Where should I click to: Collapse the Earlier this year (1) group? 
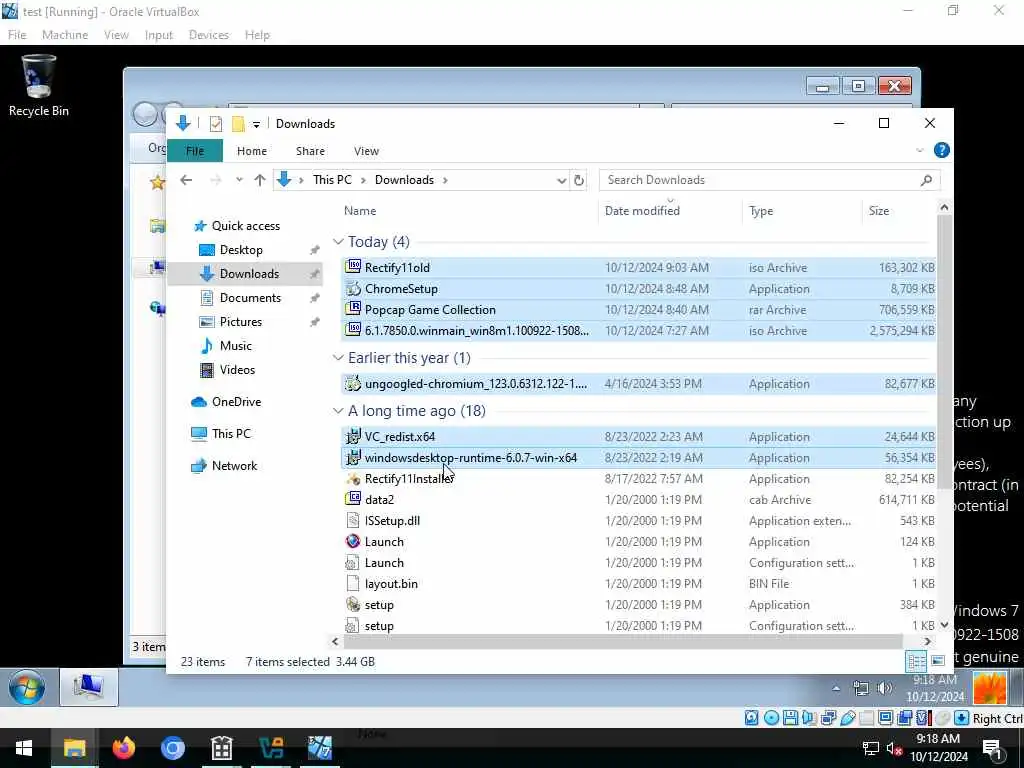pyautogui.click(x=338, y=358)
